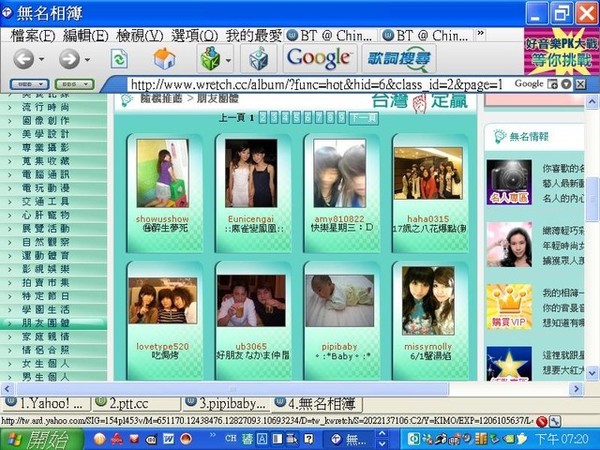600x450 pixels.
Task: Open the 無... browser taskbar button
Action: pyautogui.click(x=348, y=439)
